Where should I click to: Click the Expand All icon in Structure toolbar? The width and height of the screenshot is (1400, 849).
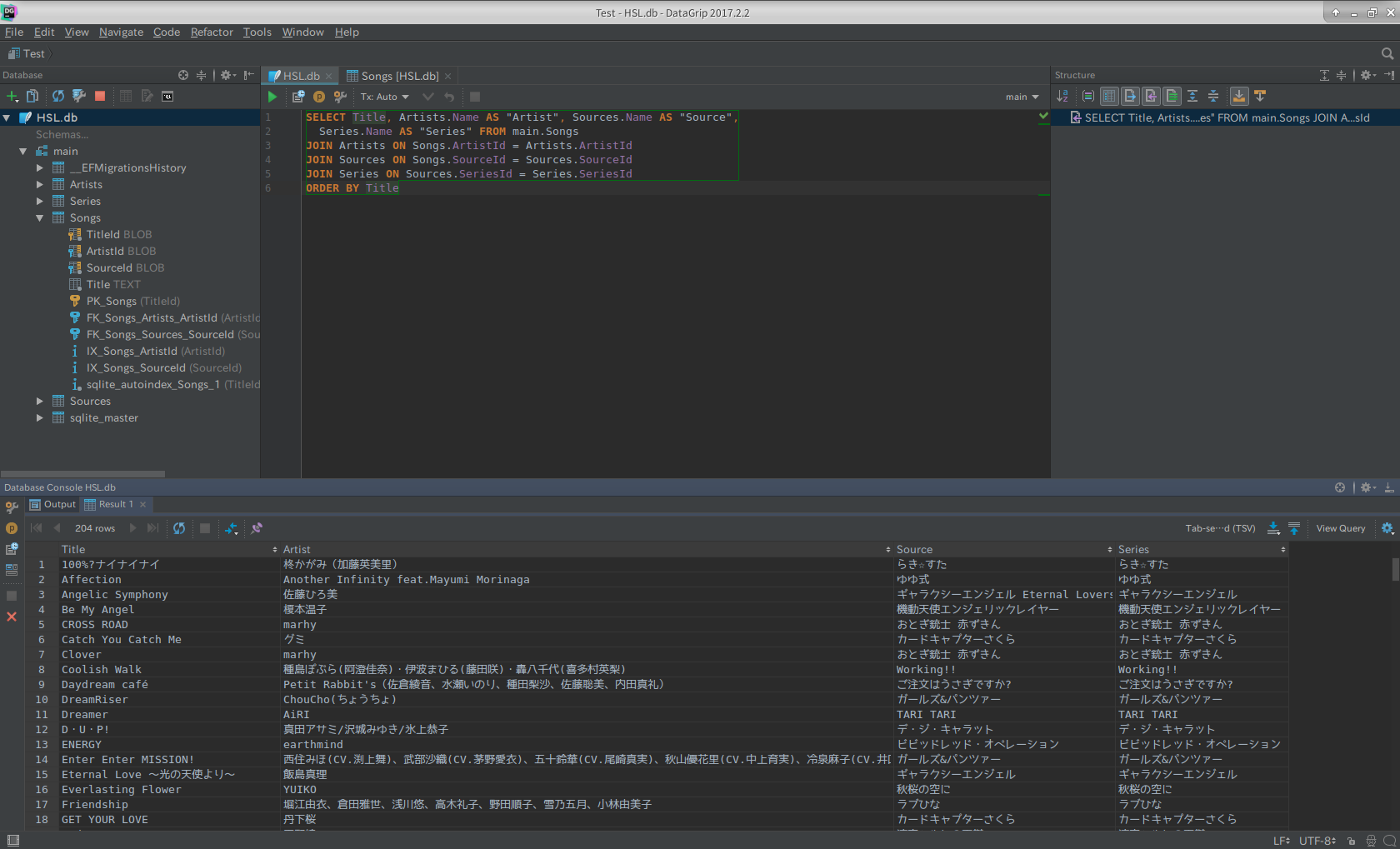(x=1192, y=96)
